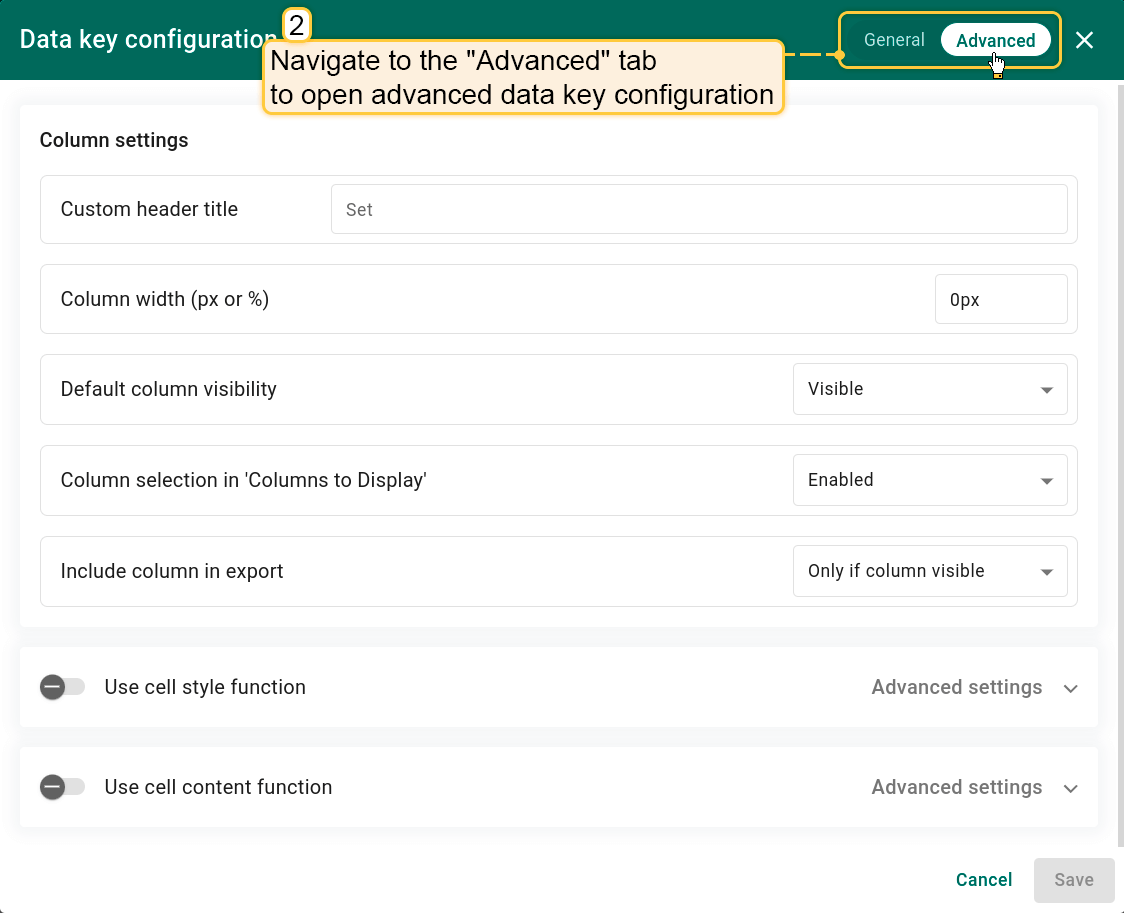The height and width of the screenshot is (913, 1124).
Task: Click the vertical scrollbar on right edge
Action: (1120, 460)
